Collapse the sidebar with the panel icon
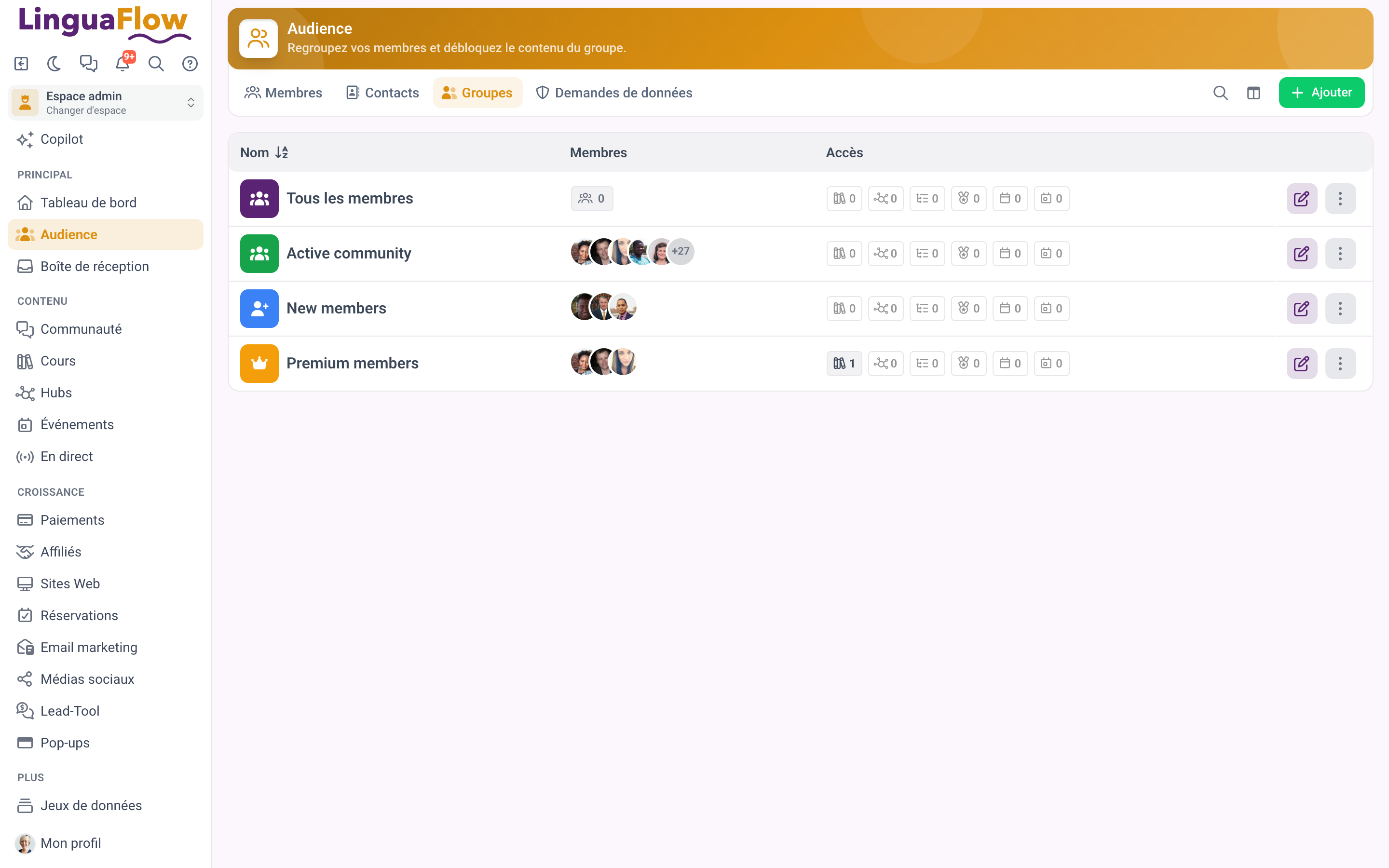This screenshot has width=1389, height=868. point(21,64)
